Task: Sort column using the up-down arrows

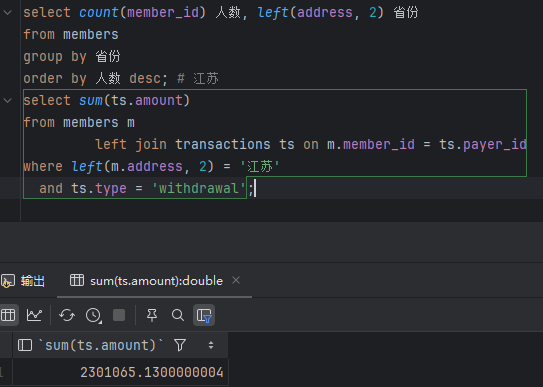Action: coord(211,345)
